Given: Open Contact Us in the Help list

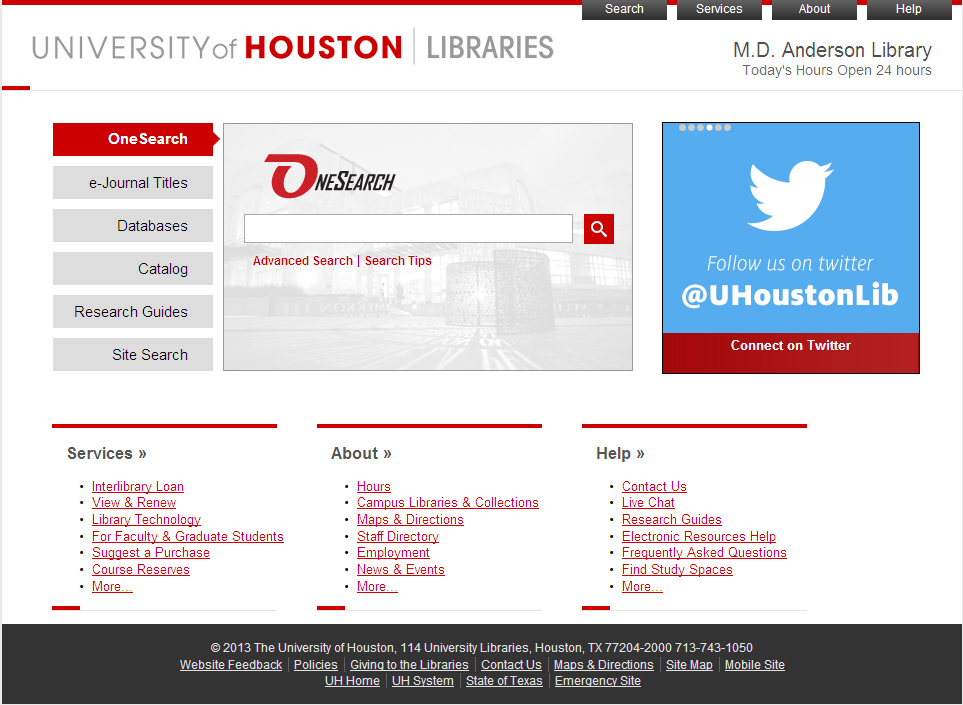Looking at the screenshot, I should click(654, 486).
